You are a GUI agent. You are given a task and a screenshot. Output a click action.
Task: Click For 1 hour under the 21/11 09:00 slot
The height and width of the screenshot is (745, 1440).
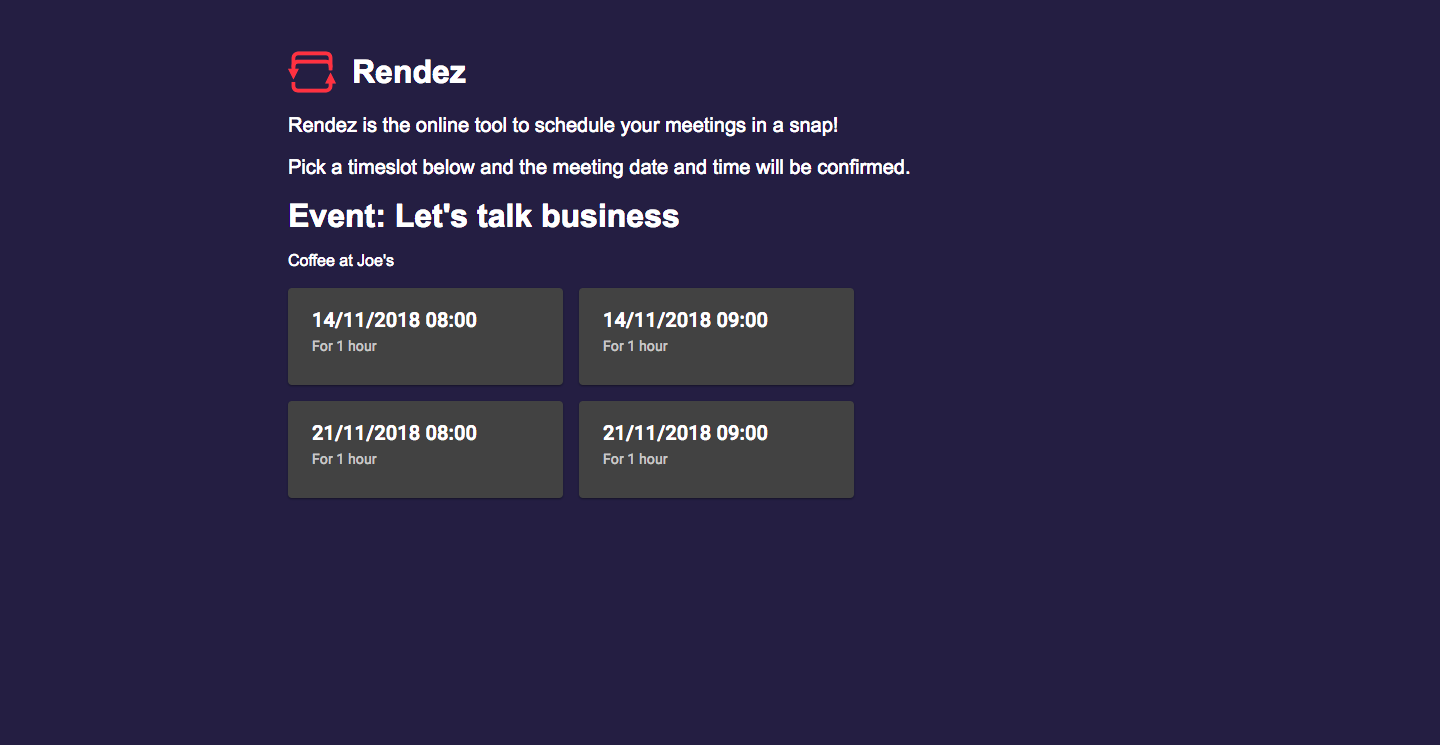tap(635, 458)
